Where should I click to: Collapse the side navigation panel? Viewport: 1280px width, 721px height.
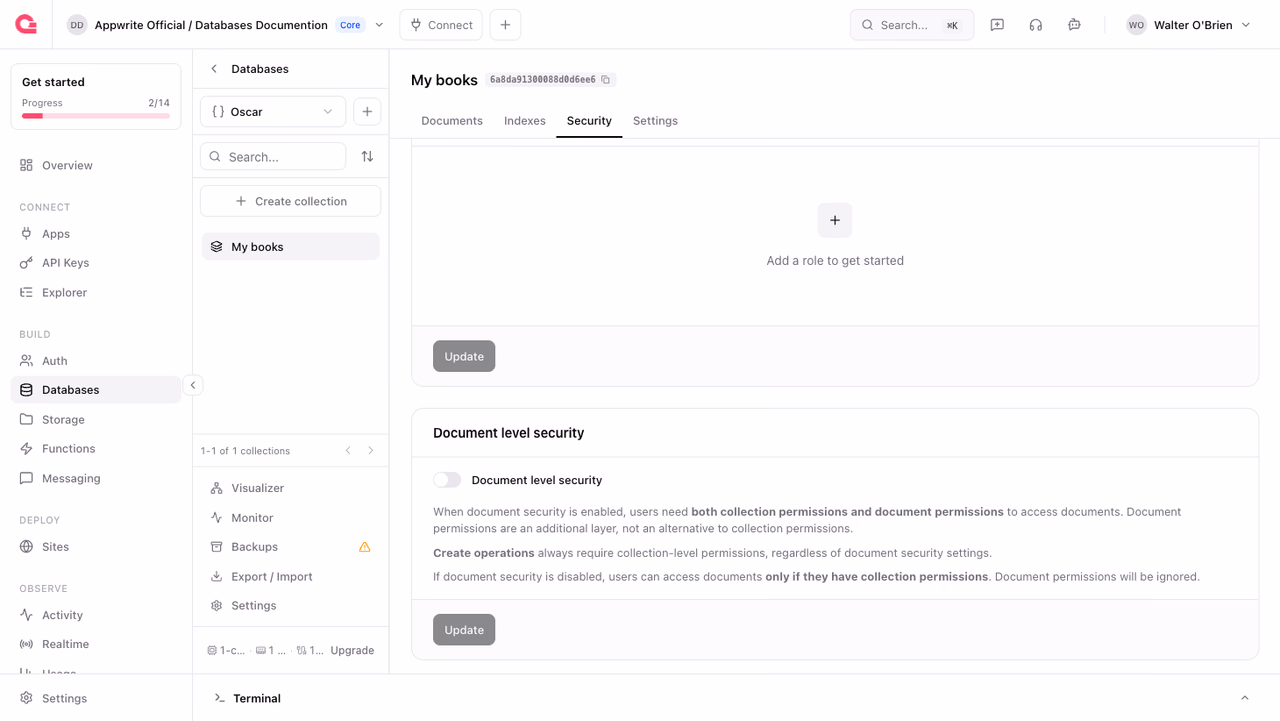(193, 385)
